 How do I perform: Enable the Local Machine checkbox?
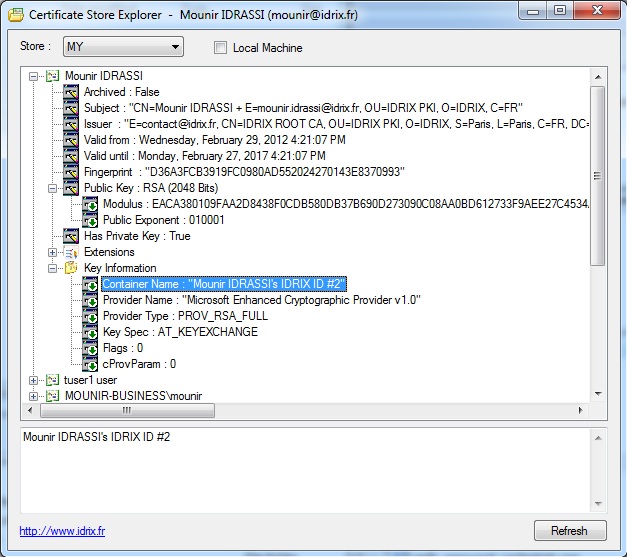220,48
